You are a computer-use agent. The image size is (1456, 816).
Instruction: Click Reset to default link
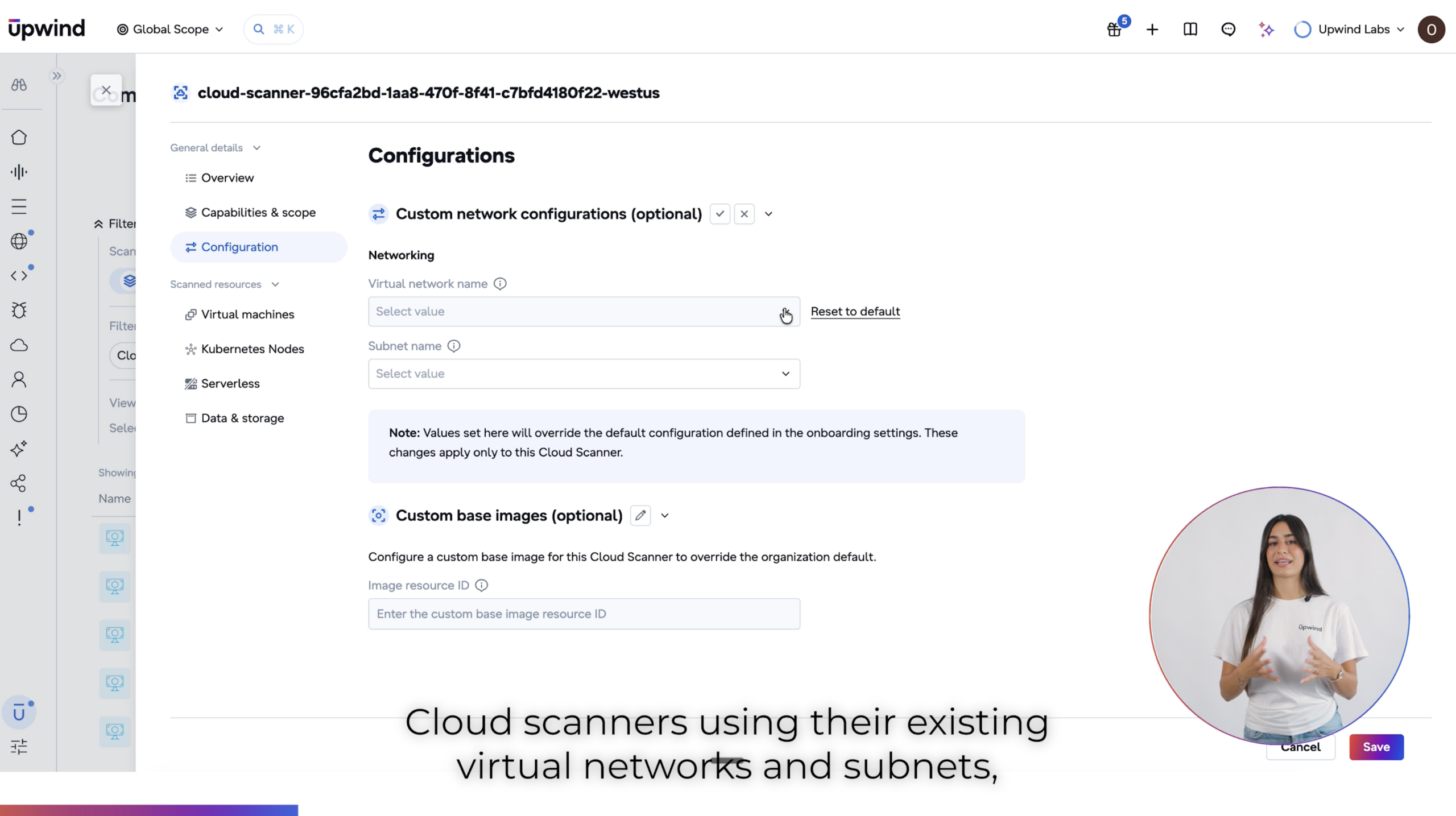coord(855,312)
